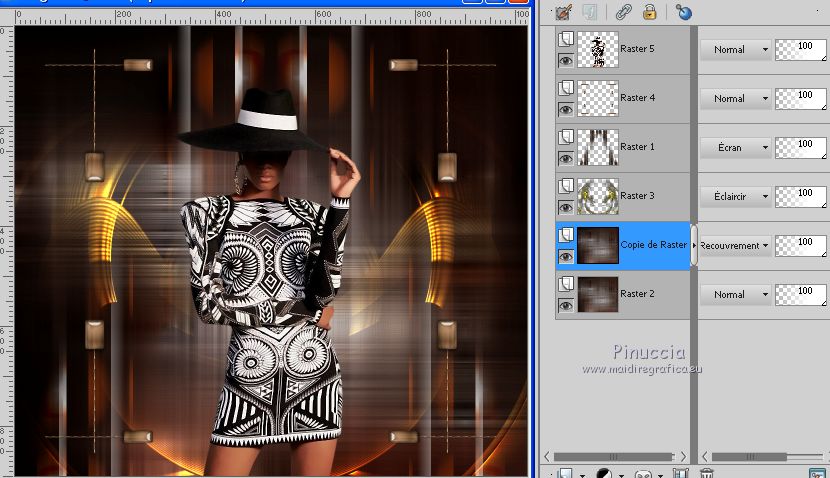Open the Éclaircir blend mode button
Image resolution: width=830 pixels, height=478 pixels.
tap(735, 196)
